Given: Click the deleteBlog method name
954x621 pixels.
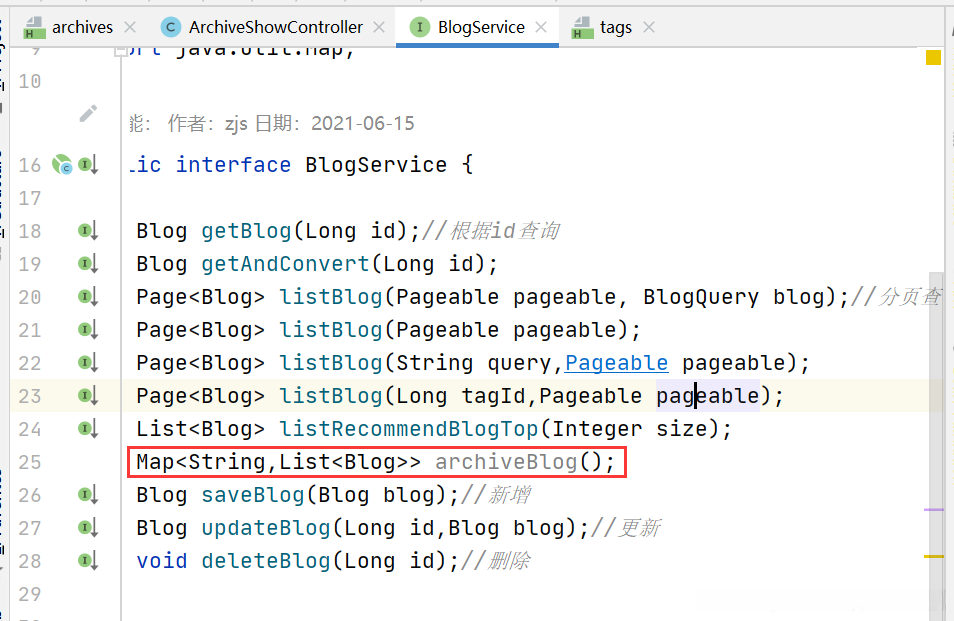Looking at the screenshot, I should [x=266, y=561].
